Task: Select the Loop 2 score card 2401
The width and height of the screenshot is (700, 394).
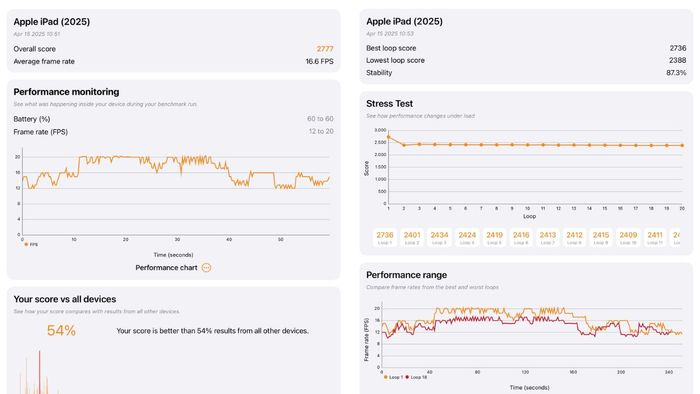Action: pyautogui.click(x=412, y=237)
